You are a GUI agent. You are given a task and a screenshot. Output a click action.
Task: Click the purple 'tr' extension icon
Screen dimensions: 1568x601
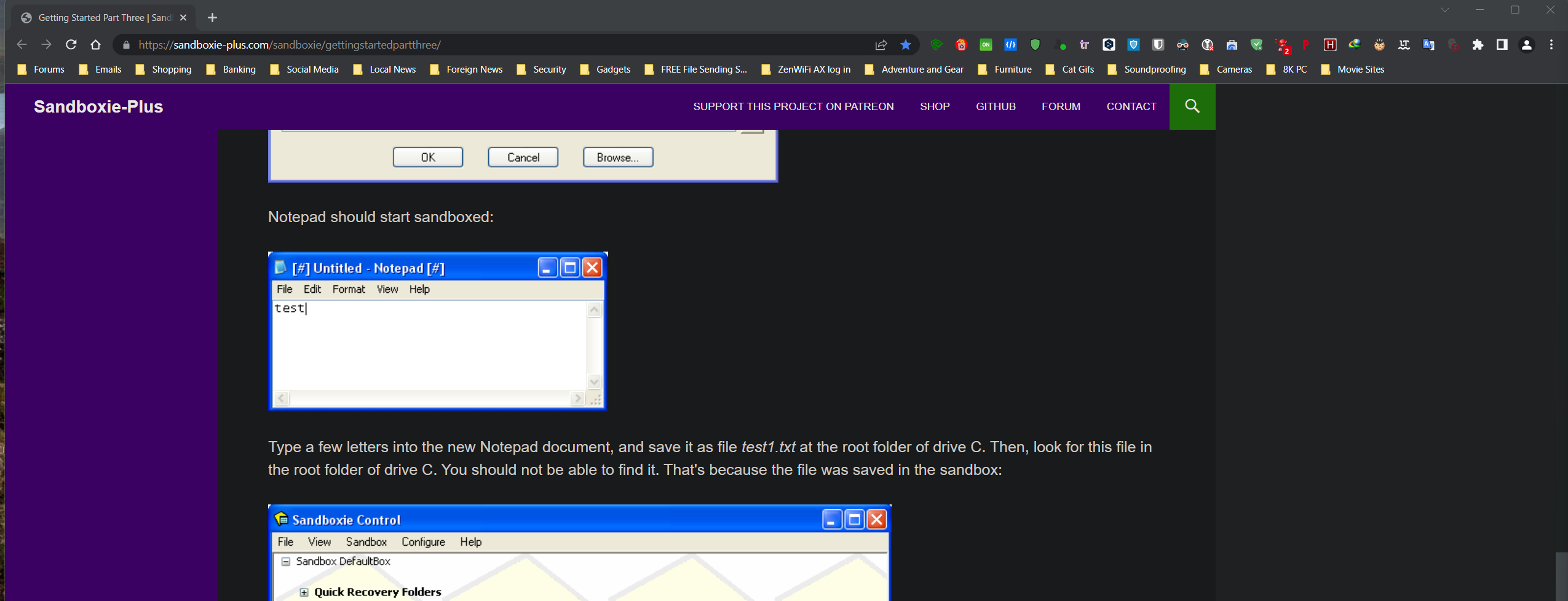[x=1084, y=45]
